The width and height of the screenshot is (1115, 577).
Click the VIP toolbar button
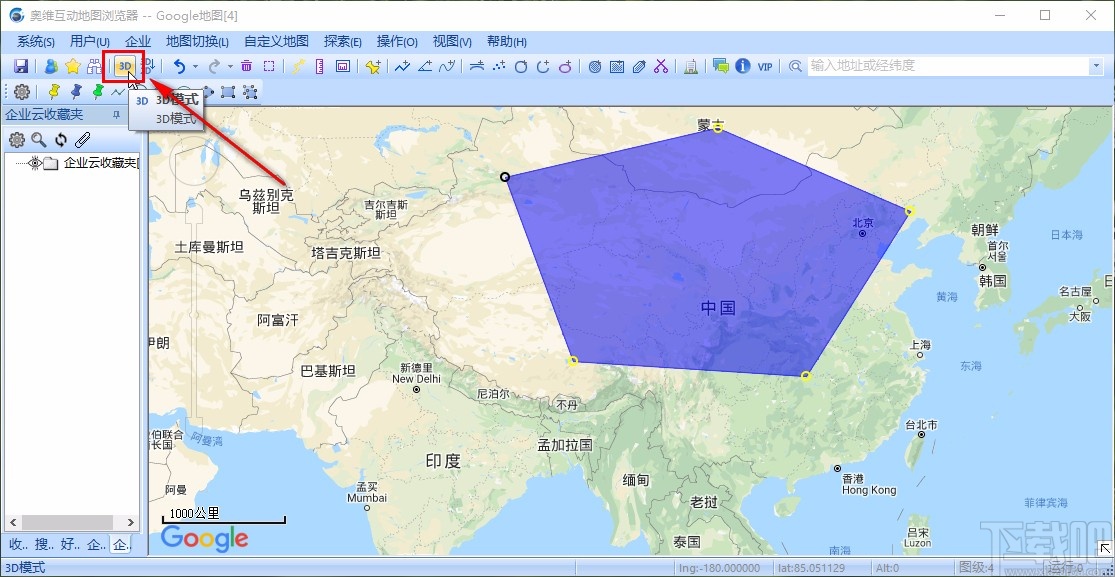(765, 66)
